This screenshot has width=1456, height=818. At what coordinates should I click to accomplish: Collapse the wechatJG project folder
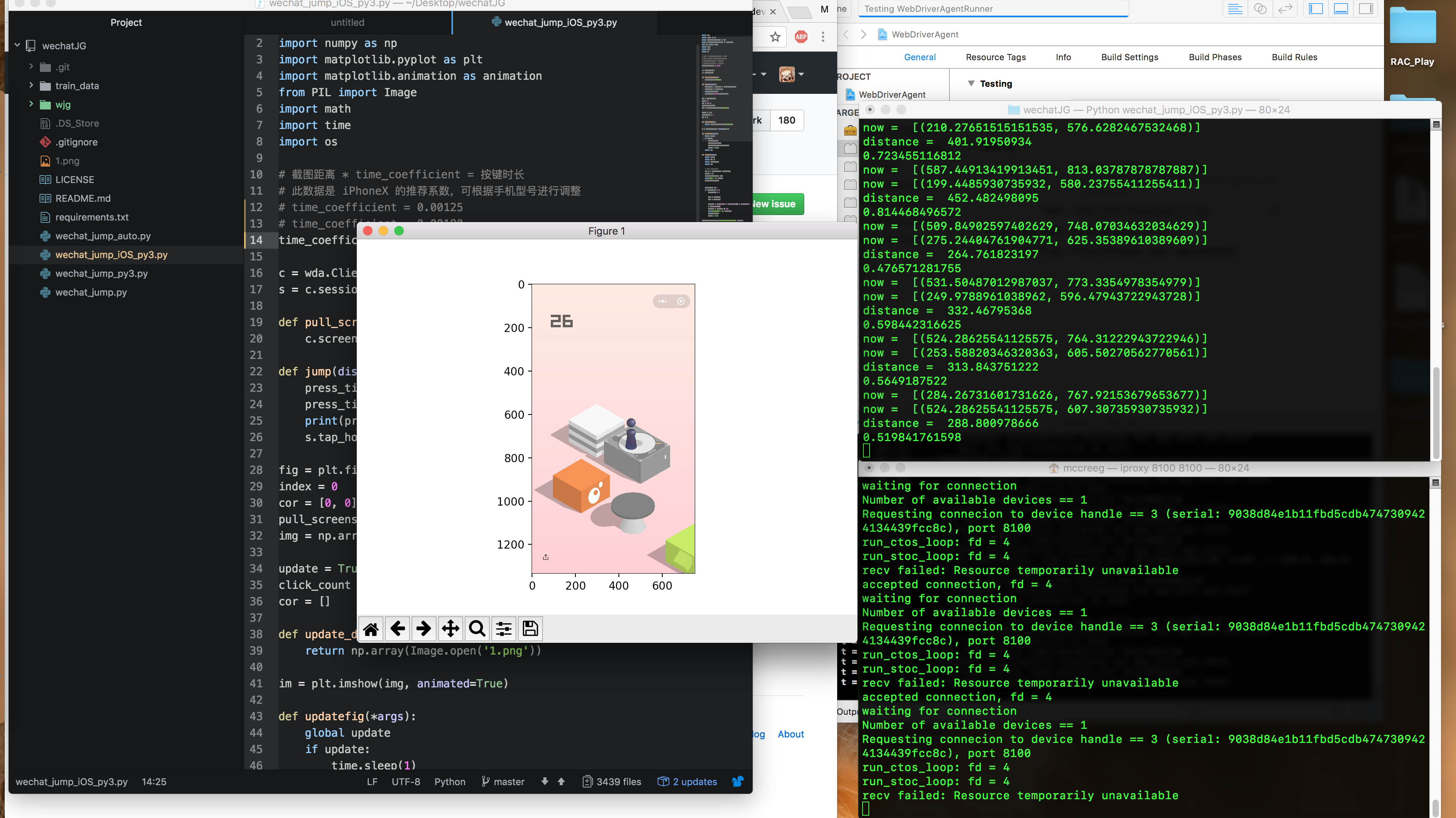(x=17, y=46)
